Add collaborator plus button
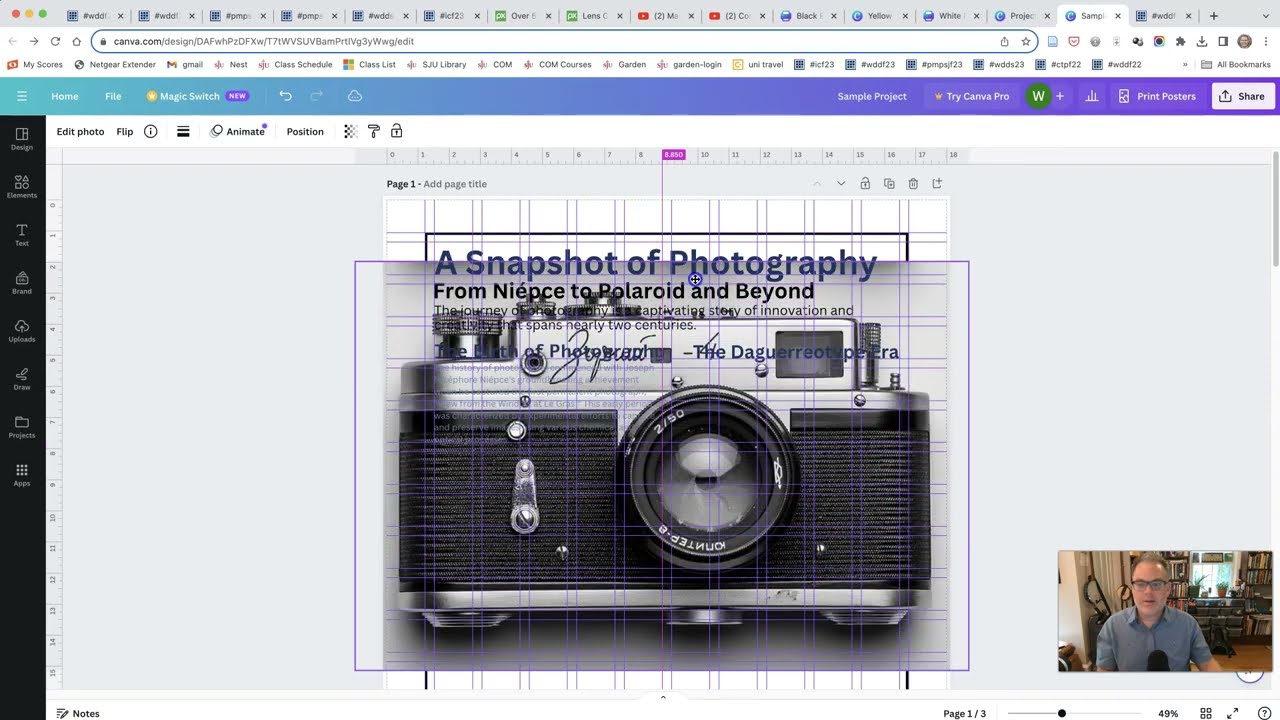Image resolution: width=1280 pixels, height=720 pixels. (x=1060, y=96)
